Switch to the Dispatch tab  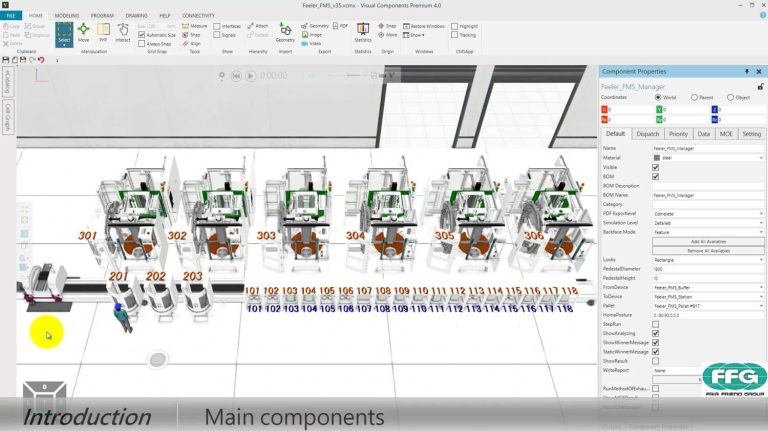pyautogui.click(x=648, y=134)
